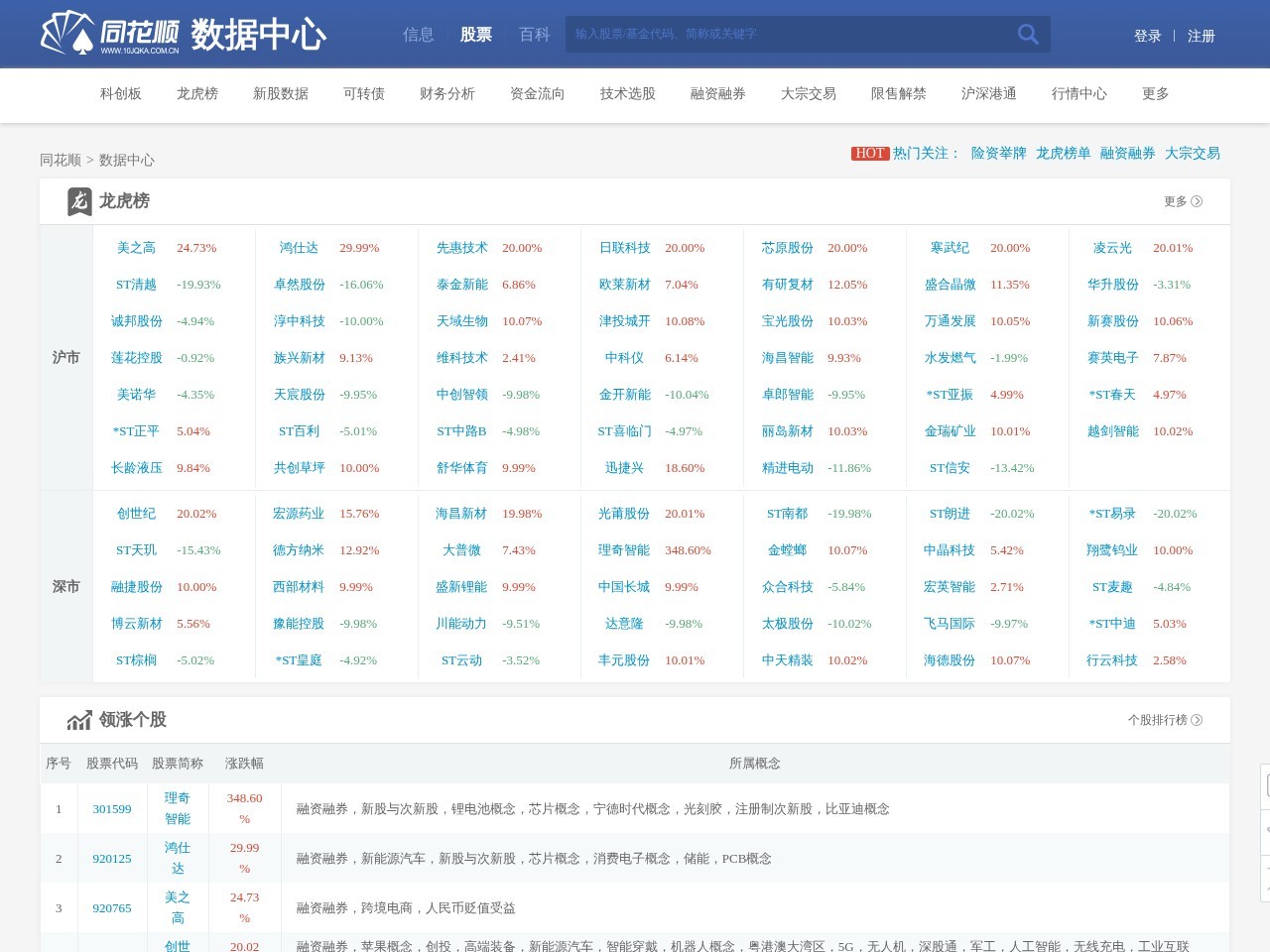Click the 股票代码 column header
This screenshot has height=952, width=1270.
pos(112,764)
